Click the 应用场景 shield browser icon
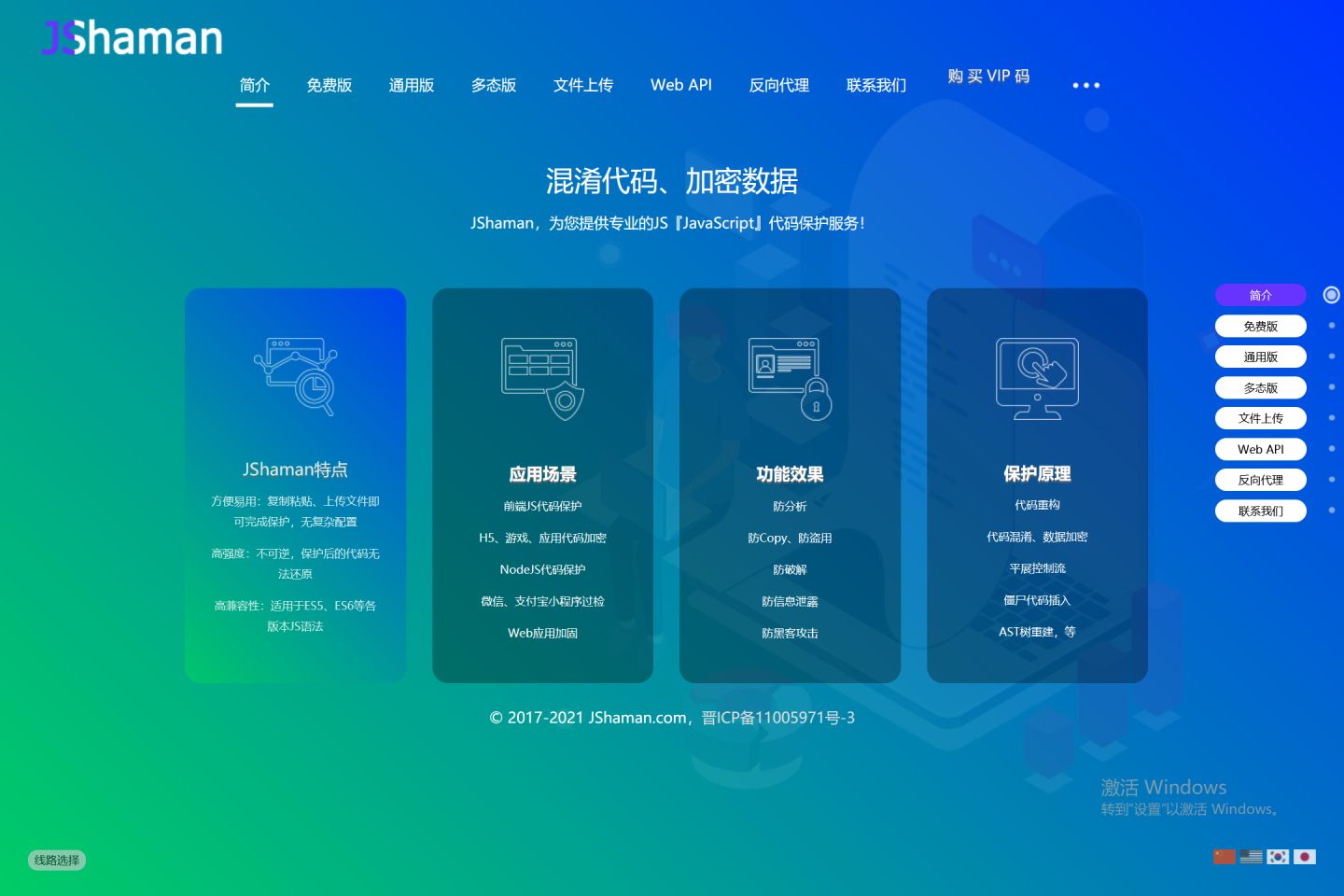1344x896 pixels. [543, 378]
